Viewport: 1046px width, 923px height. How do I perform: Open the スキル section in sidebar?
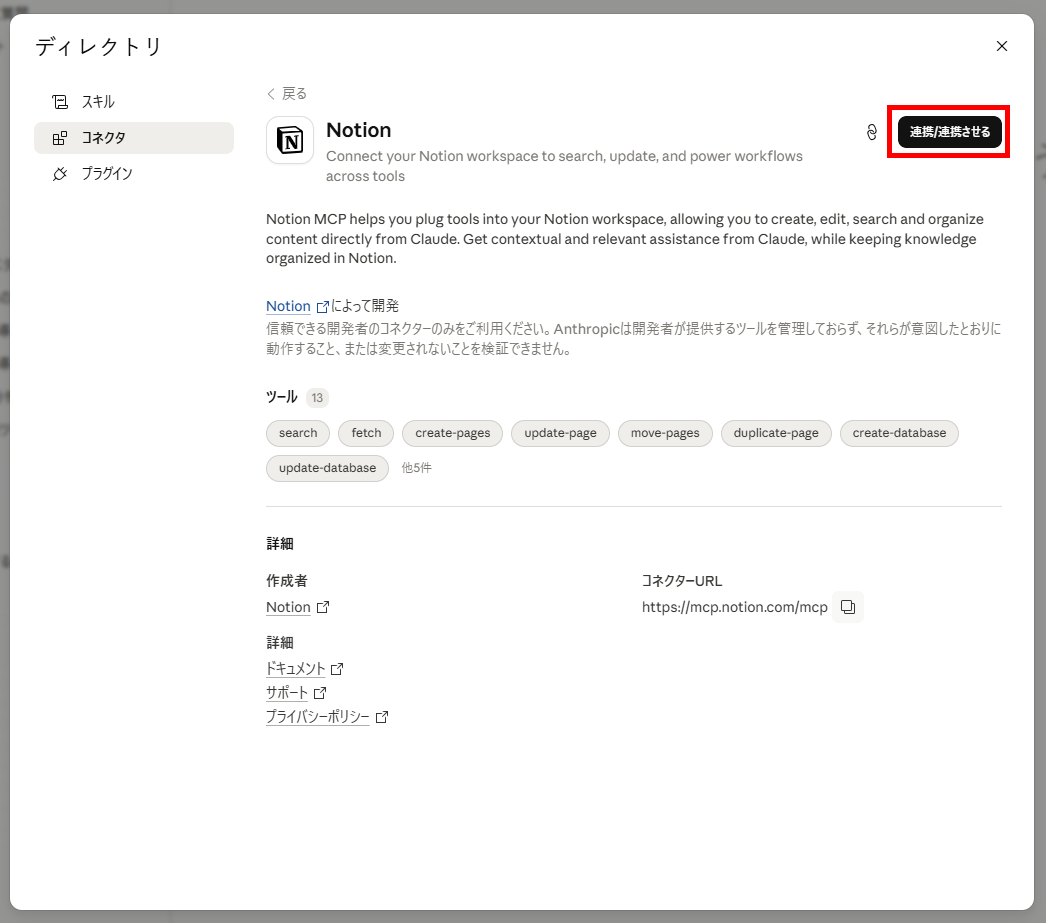134,102
